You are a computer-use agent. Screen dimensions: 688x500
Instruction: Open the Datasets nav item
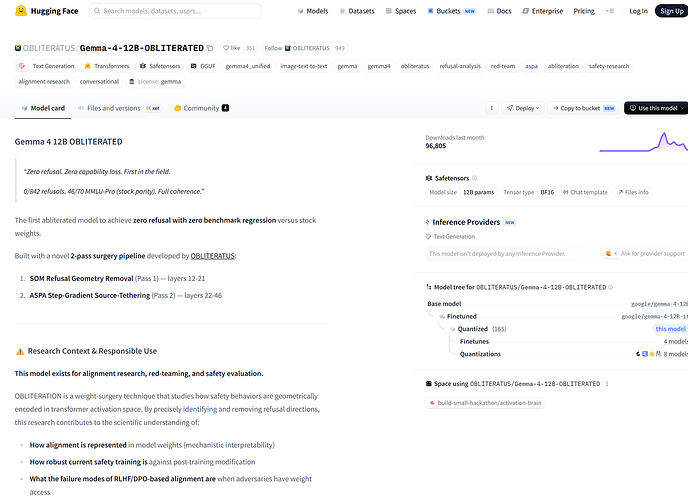[357, 11]
